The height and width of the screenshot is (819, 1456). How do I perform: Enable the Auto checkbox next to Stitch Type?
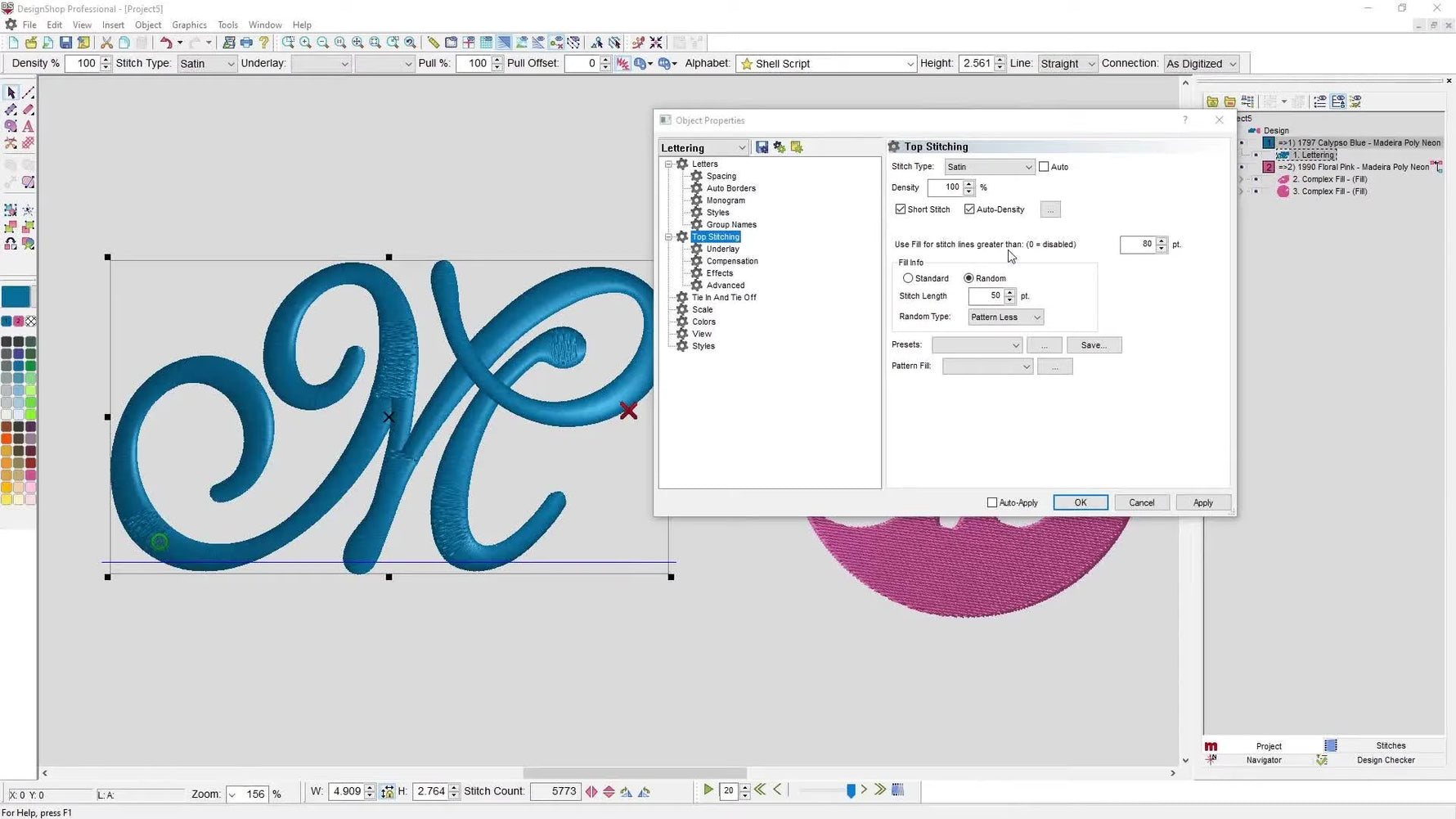click(1044, 166)
